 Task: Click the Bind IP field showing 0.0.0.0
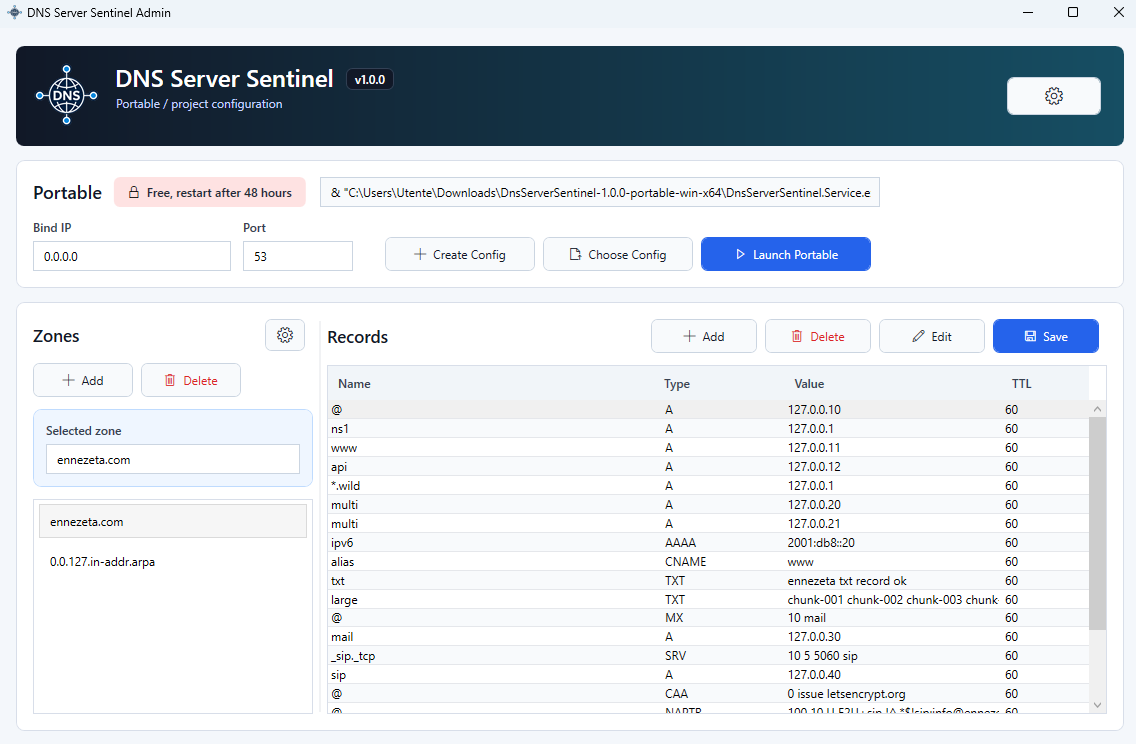pyautogui.click(x=132, y=256)
